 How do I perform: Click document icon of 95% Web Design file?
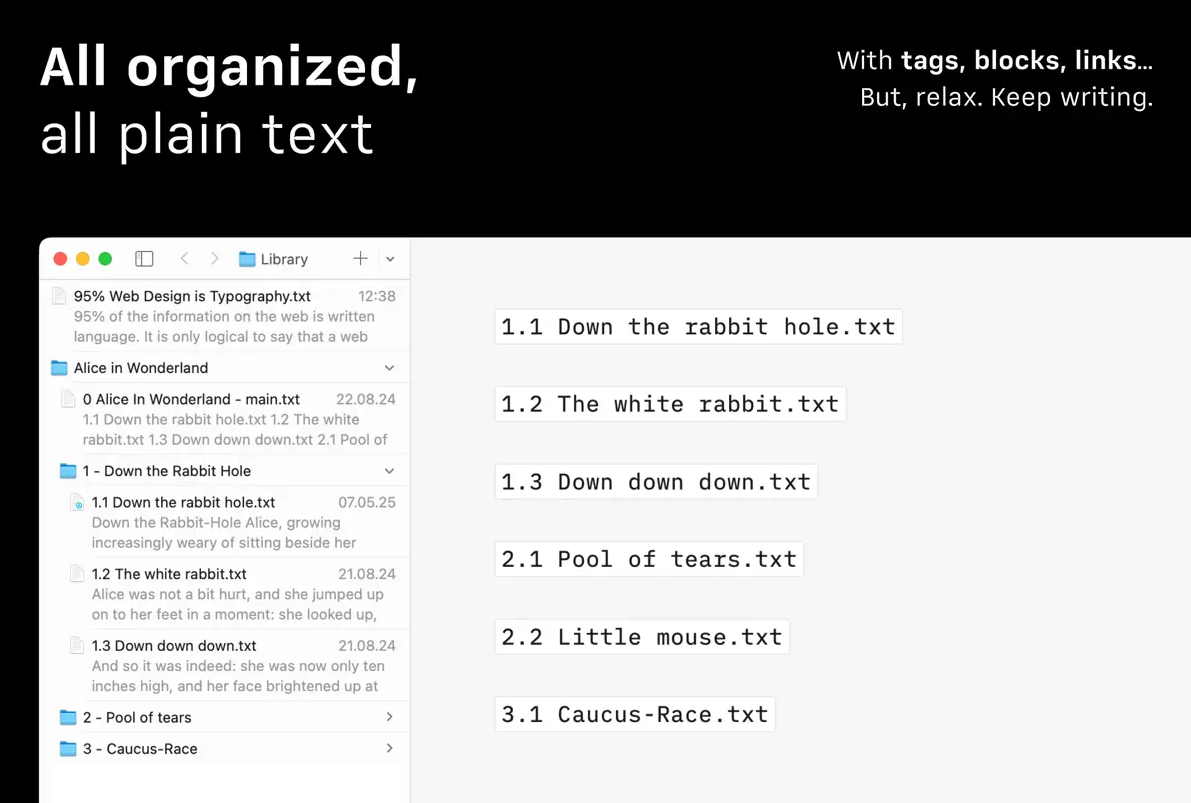click(x=58, y=296)
